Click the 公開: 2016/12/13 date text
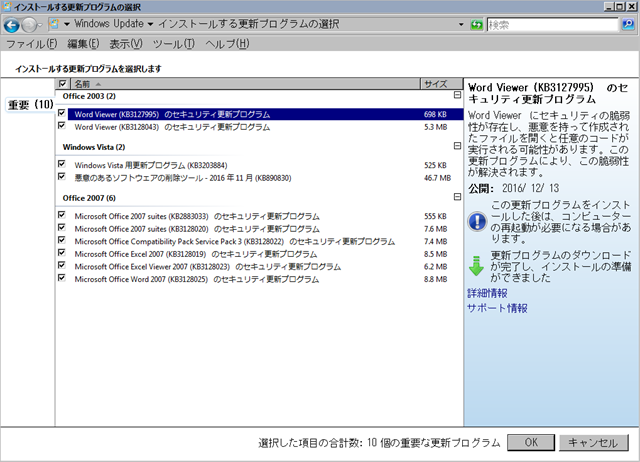640x462 pixels. (x=513, y=188)
